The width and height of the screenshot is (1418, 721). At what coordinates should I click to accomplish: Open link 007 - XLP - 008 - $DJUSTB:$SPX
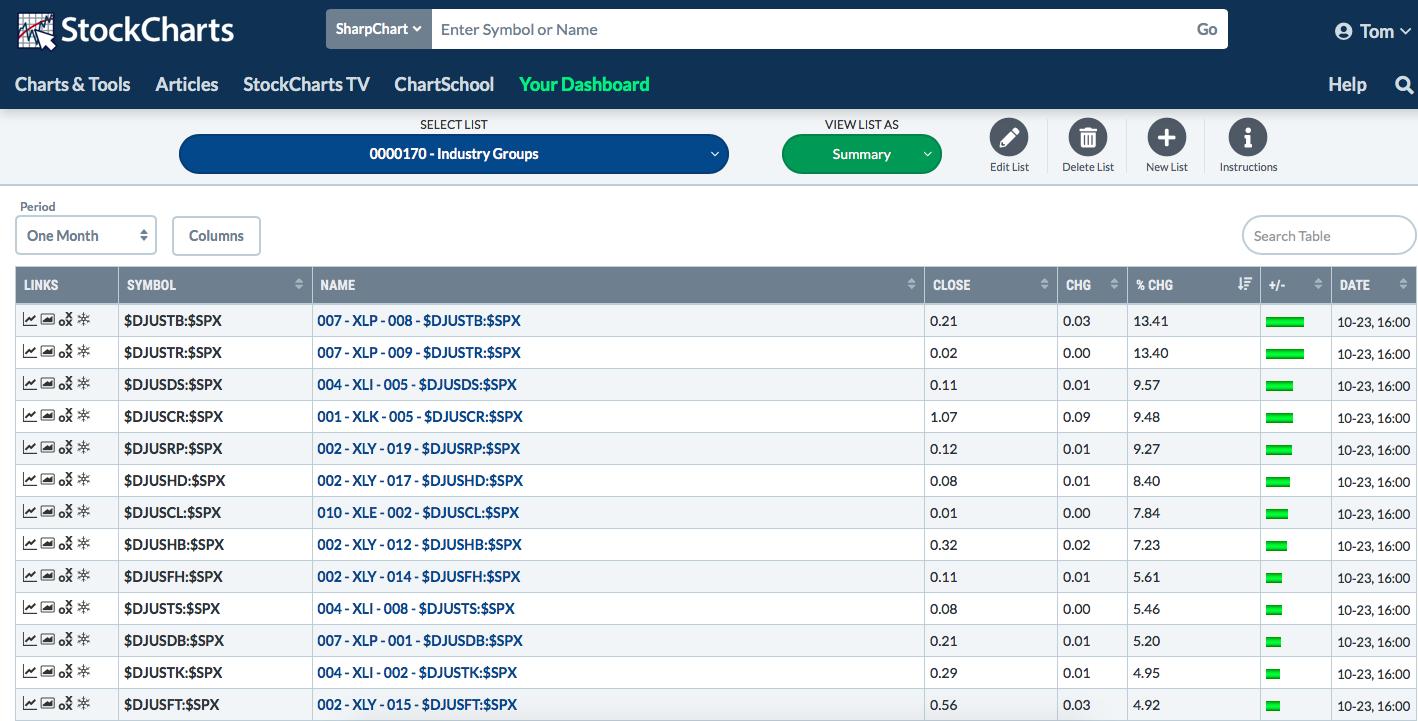[x=419, y=321]
